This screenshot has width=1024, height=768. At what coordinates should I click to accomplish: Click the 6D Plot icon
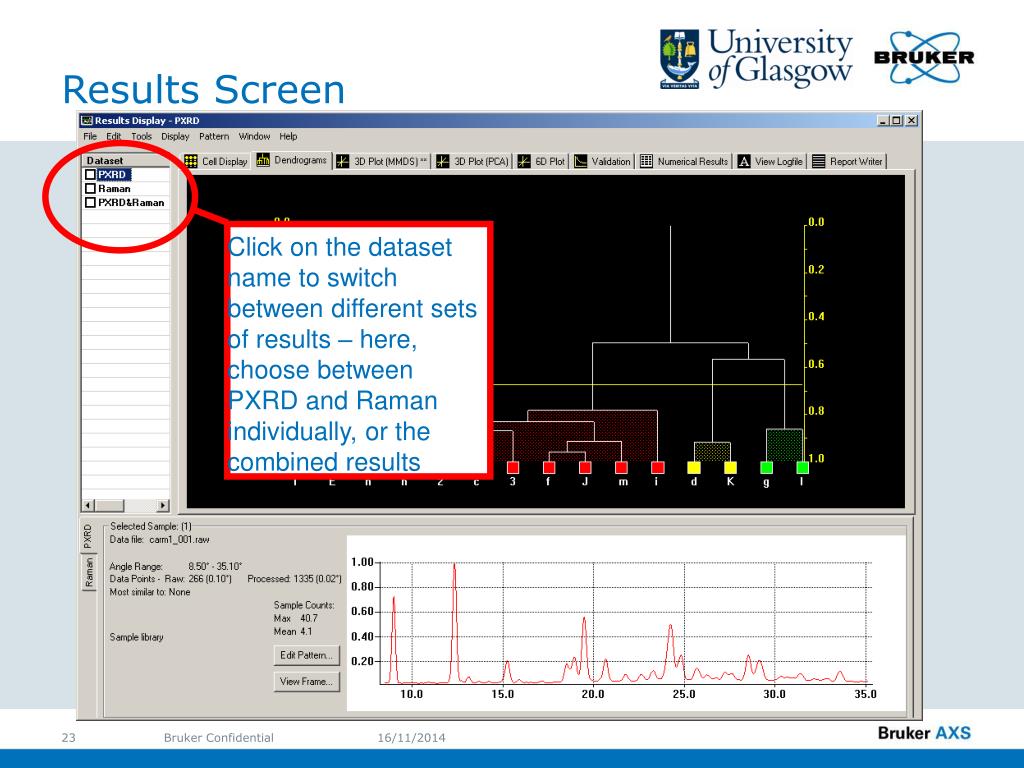524,161
